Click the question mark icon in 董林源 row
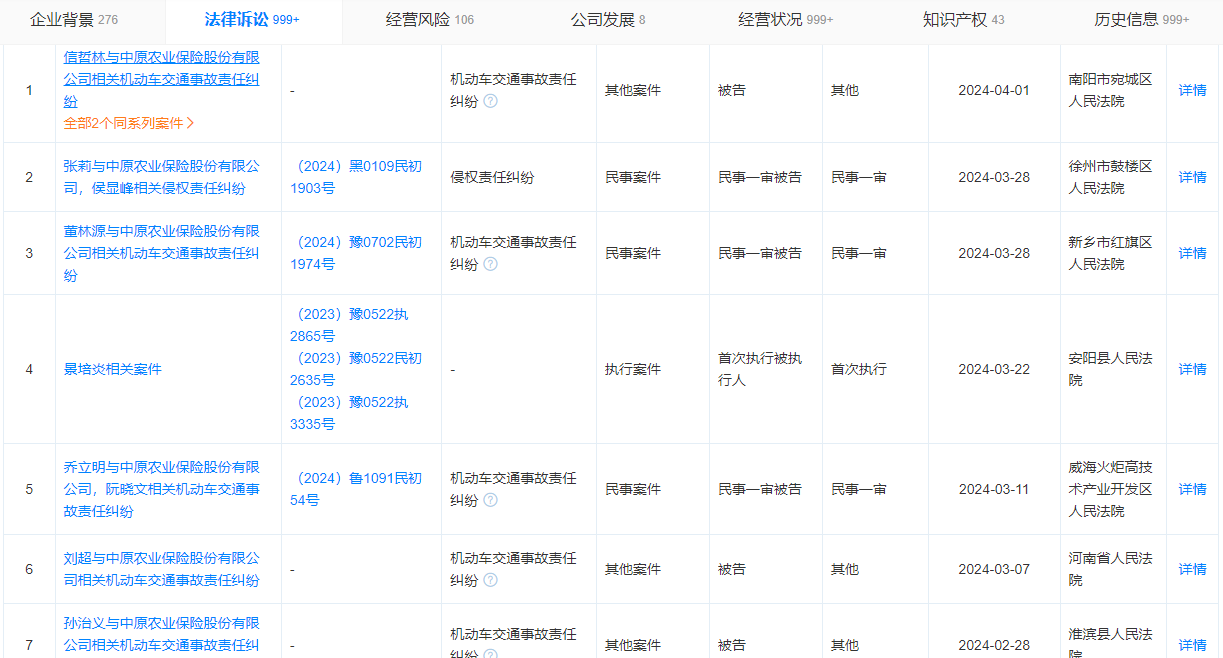Viewport: 1223px width, 658px height. pyautogui.click(x=490, y=264)
